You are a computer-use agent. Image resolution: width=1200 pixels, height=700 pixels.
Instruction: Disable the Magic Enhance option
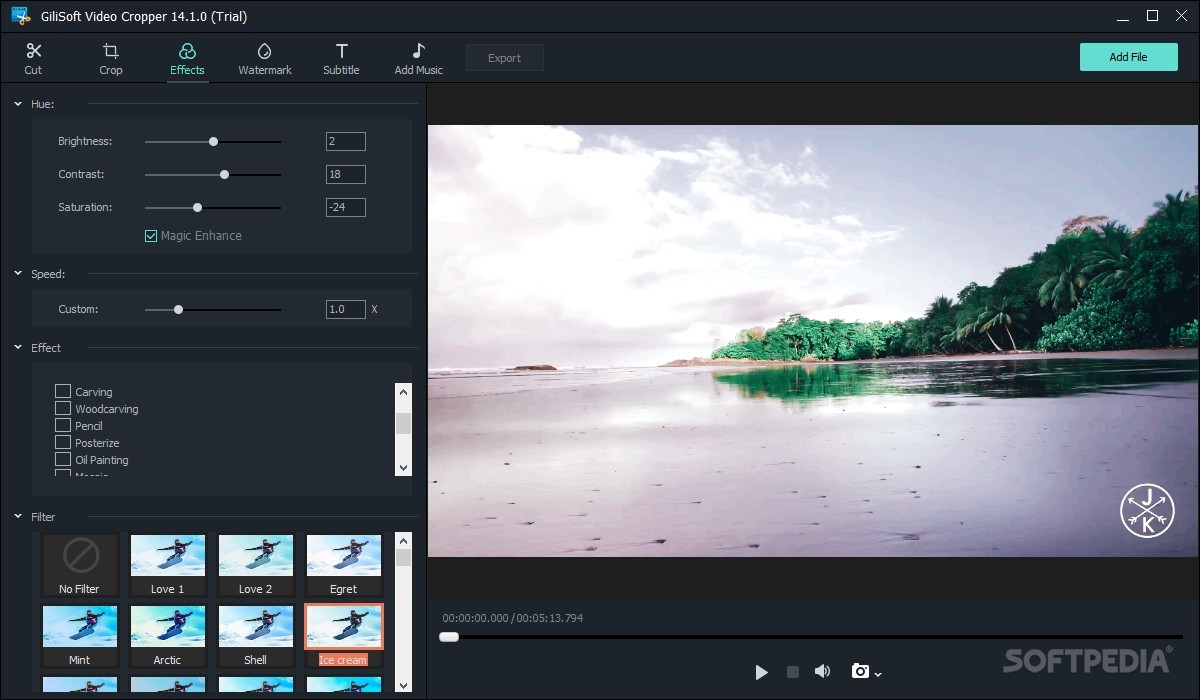151,235
